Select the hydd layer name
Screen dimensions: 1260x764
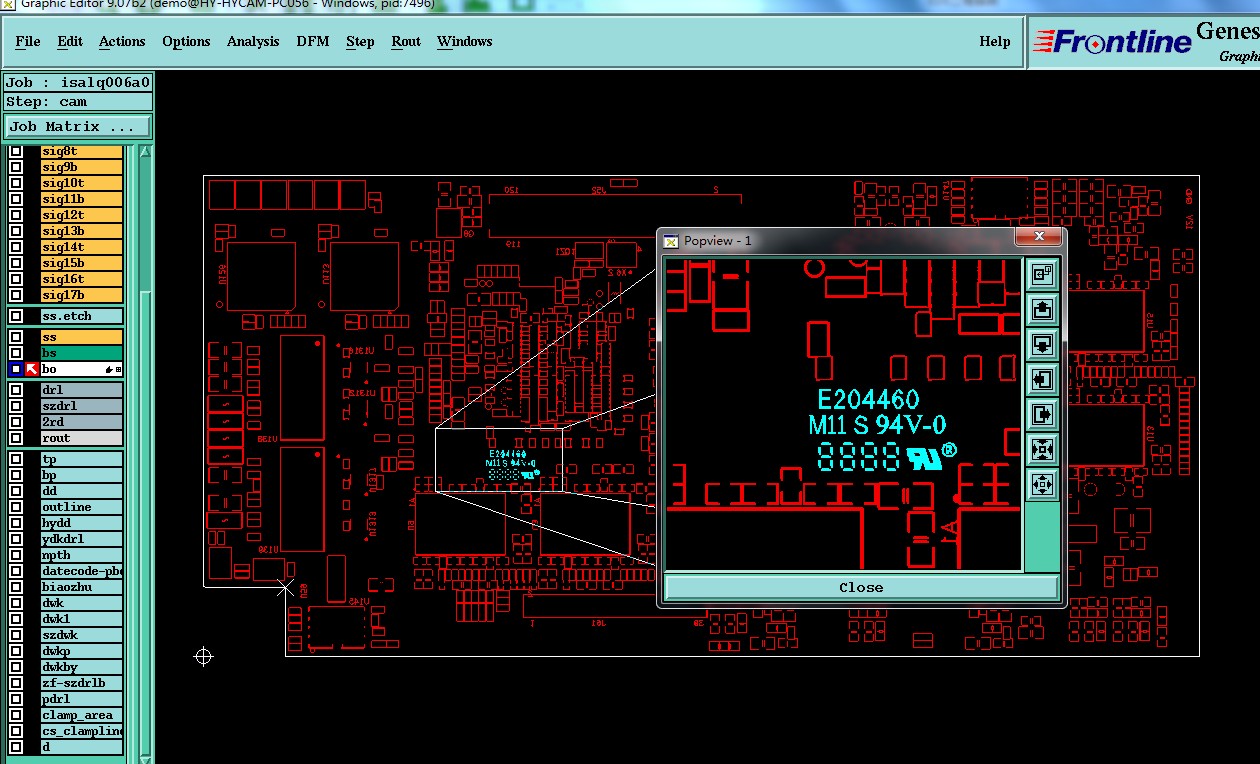(x=81, y=523)
